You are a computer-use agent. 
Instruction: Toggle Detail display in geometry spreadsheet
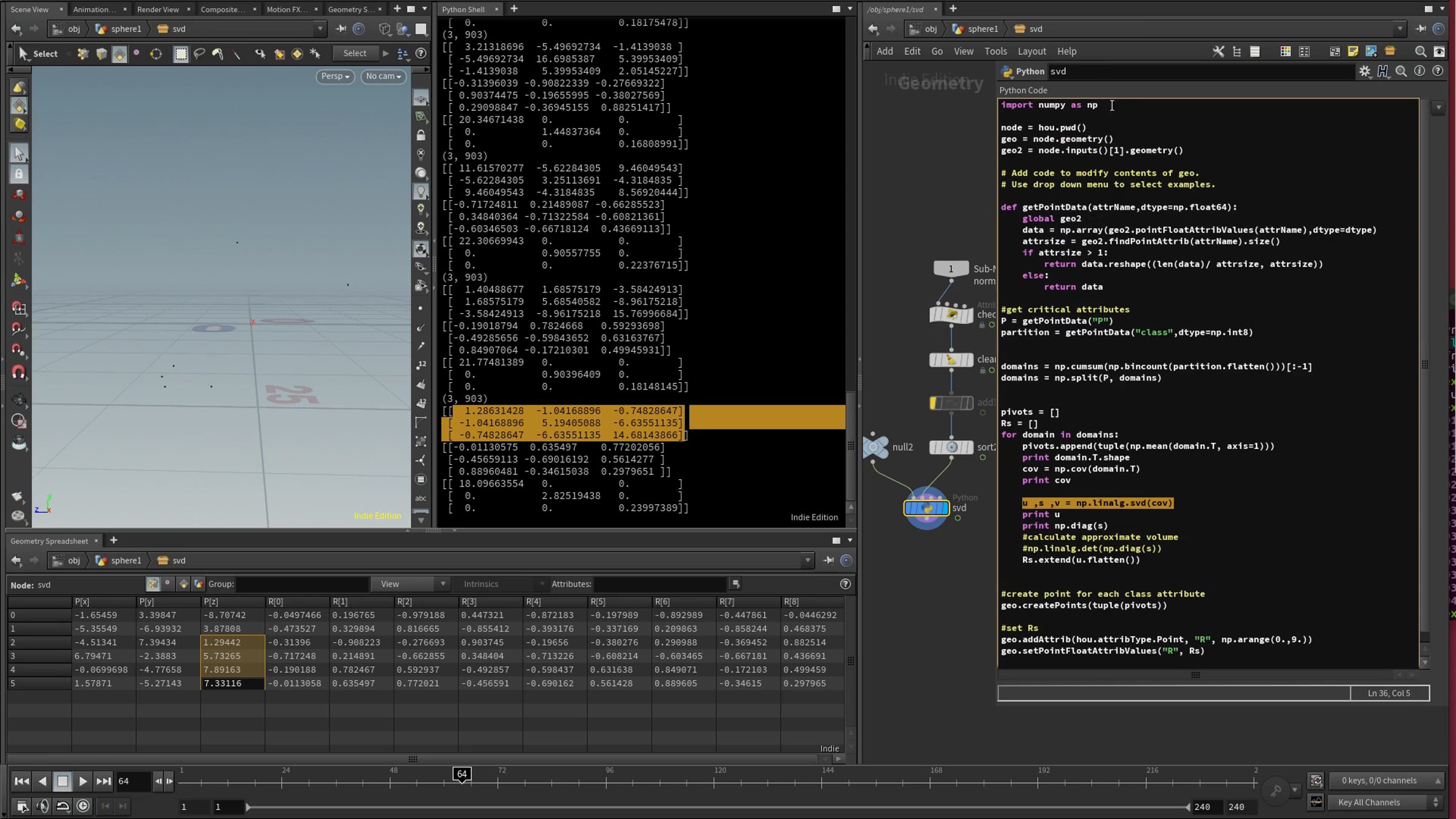(198, 584)
